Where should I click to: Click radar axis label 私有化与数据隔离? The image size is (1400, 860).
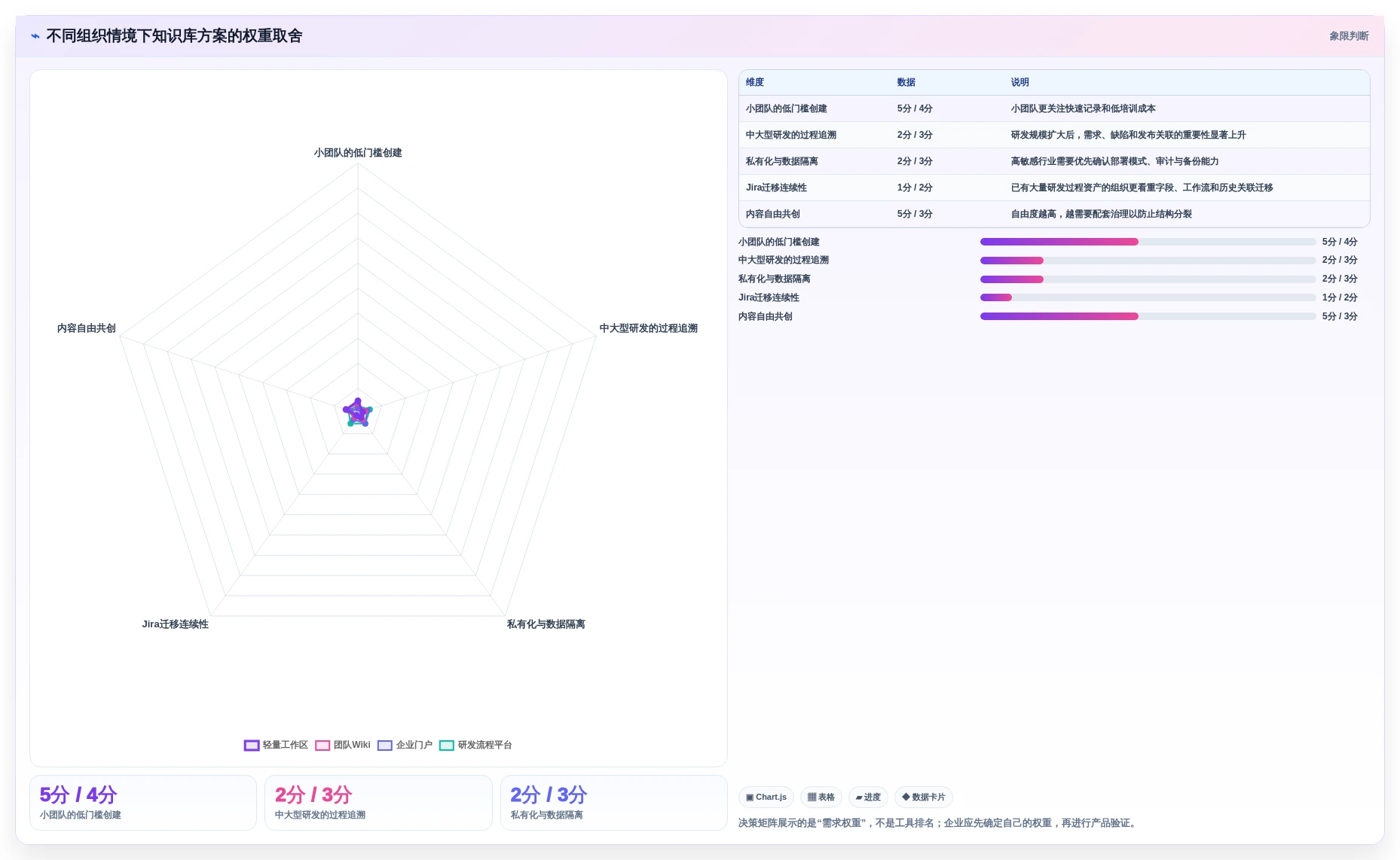[546, 624]
